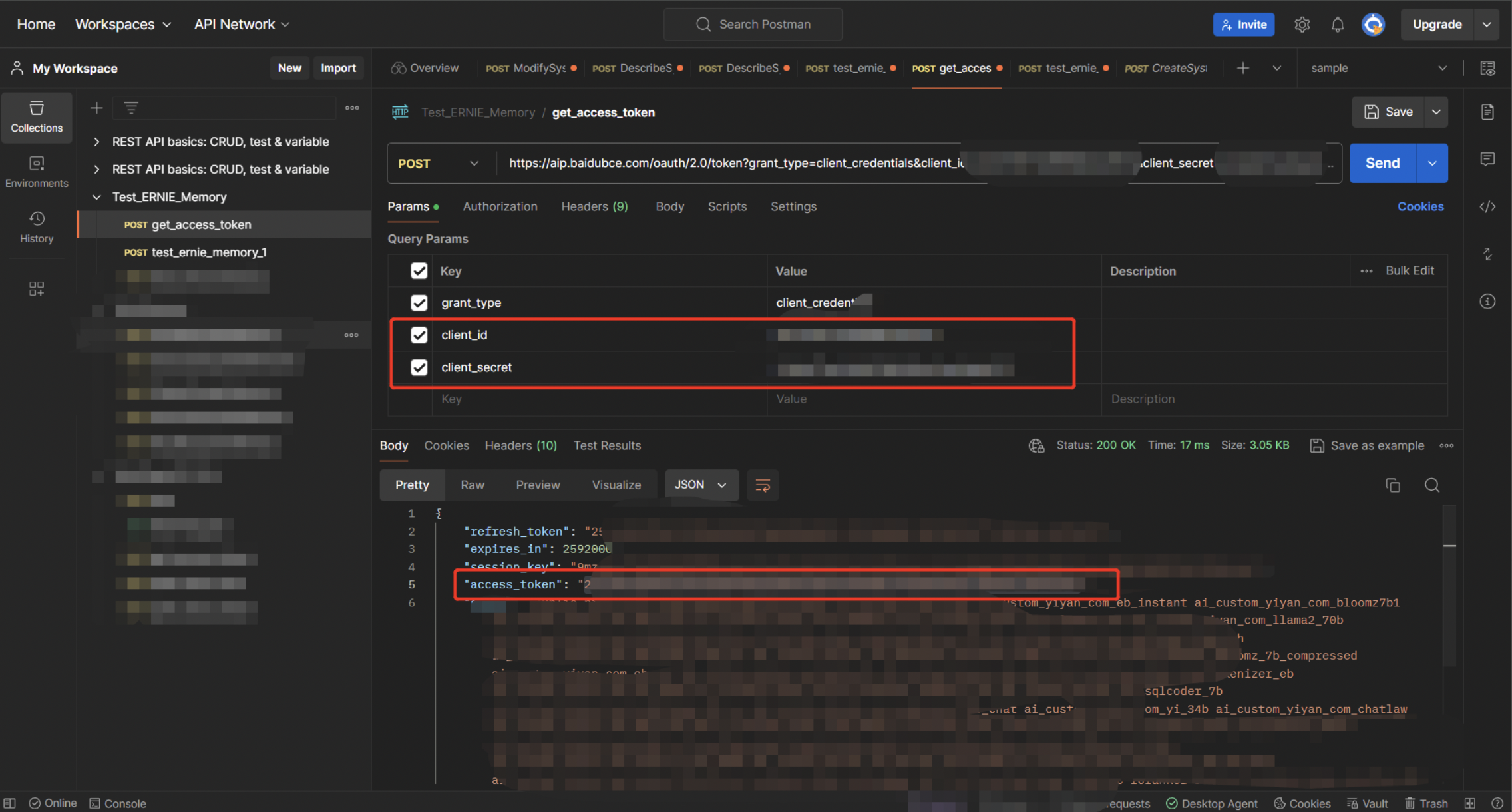Viewport: 1512px width, 812px height.
Task: Open the related requests icon in the right sidebar
Action: (x=1487, y=254)
